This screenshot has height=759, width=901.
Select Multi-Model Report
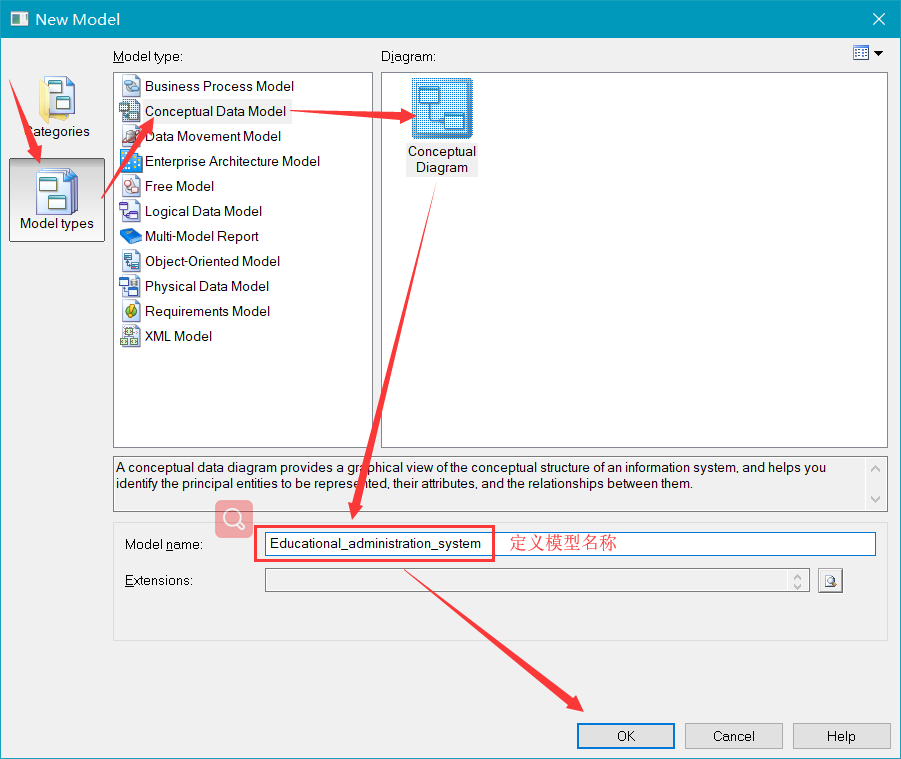click(199, 236)
